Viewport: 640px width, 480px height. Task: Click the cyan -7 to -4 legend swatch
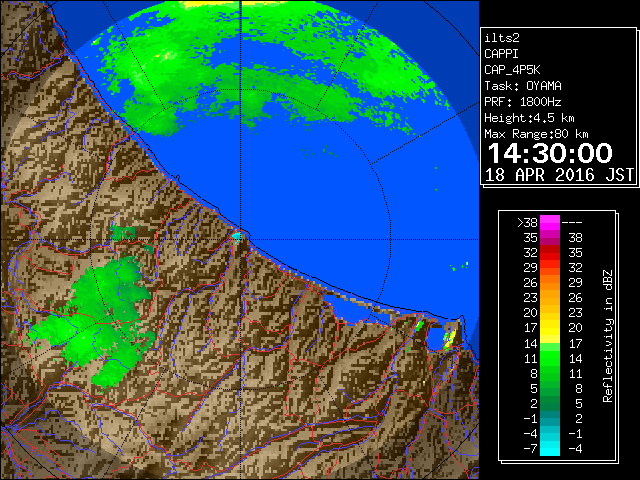coord(550,448)
